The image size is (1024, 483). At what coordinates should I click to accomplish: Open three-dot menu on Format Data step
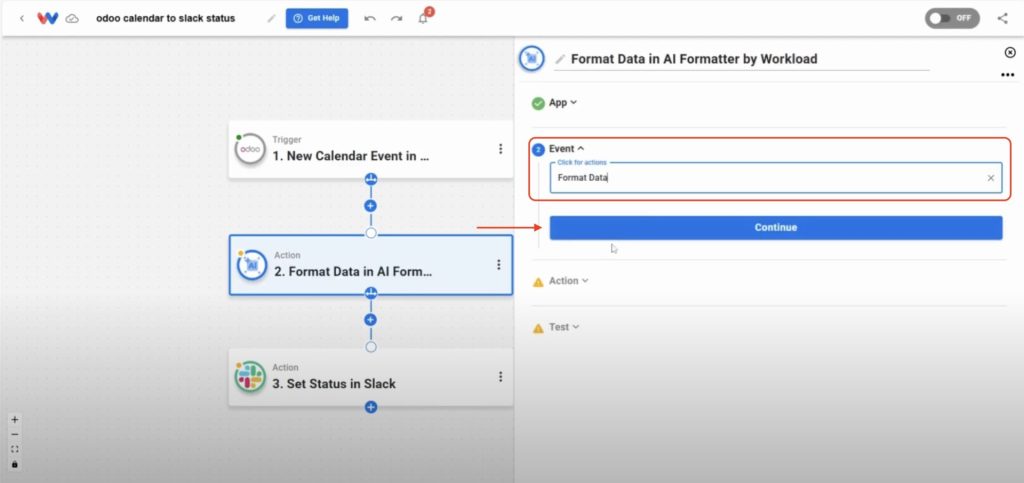tap(499, 264)
